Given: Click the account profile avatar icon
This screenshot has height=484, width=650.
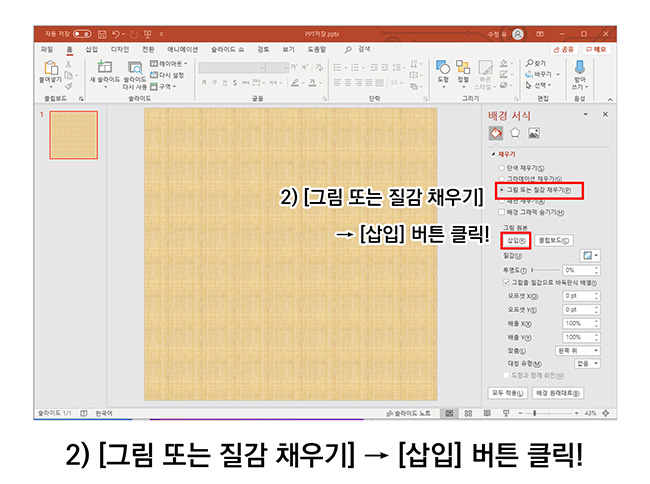Looking at the screenshot, I should tap(518, 34).
